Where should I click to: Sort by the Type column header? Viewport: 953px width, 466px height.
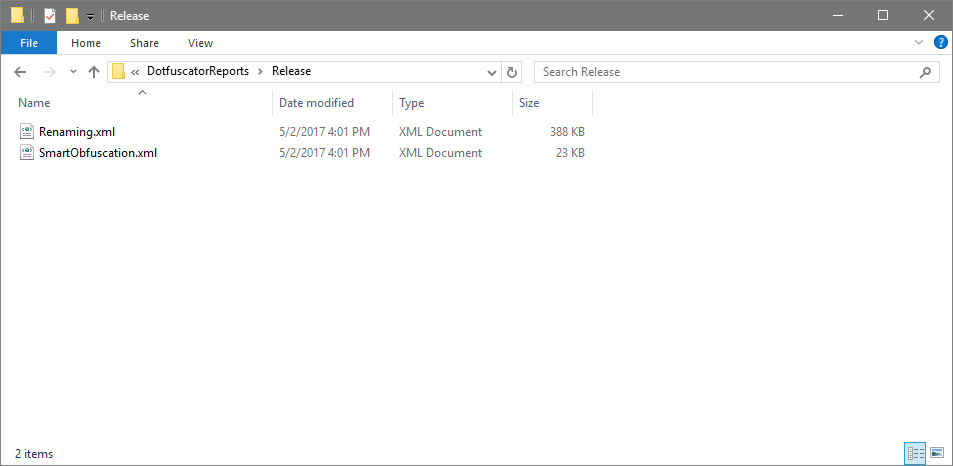pos(452,103)
